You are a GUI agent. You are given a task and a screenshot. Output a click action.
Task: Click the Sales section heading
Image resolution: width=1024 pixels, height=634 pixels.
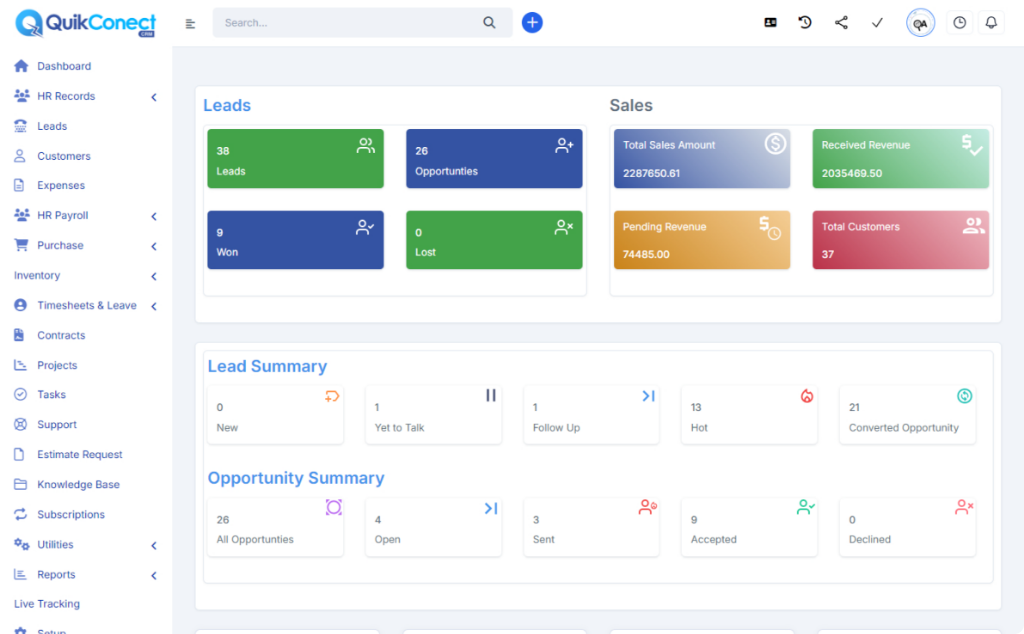click(631, 105)
